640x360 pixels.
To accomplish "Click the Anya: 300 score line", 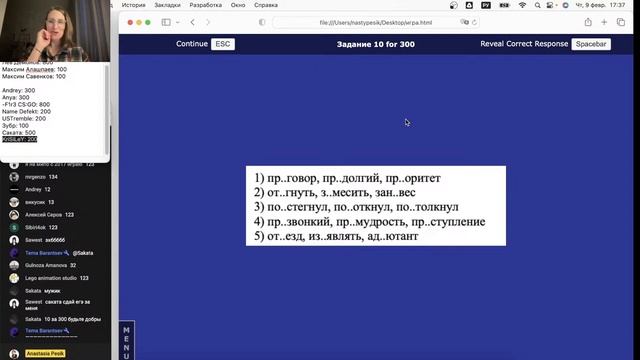I will 16,98.
